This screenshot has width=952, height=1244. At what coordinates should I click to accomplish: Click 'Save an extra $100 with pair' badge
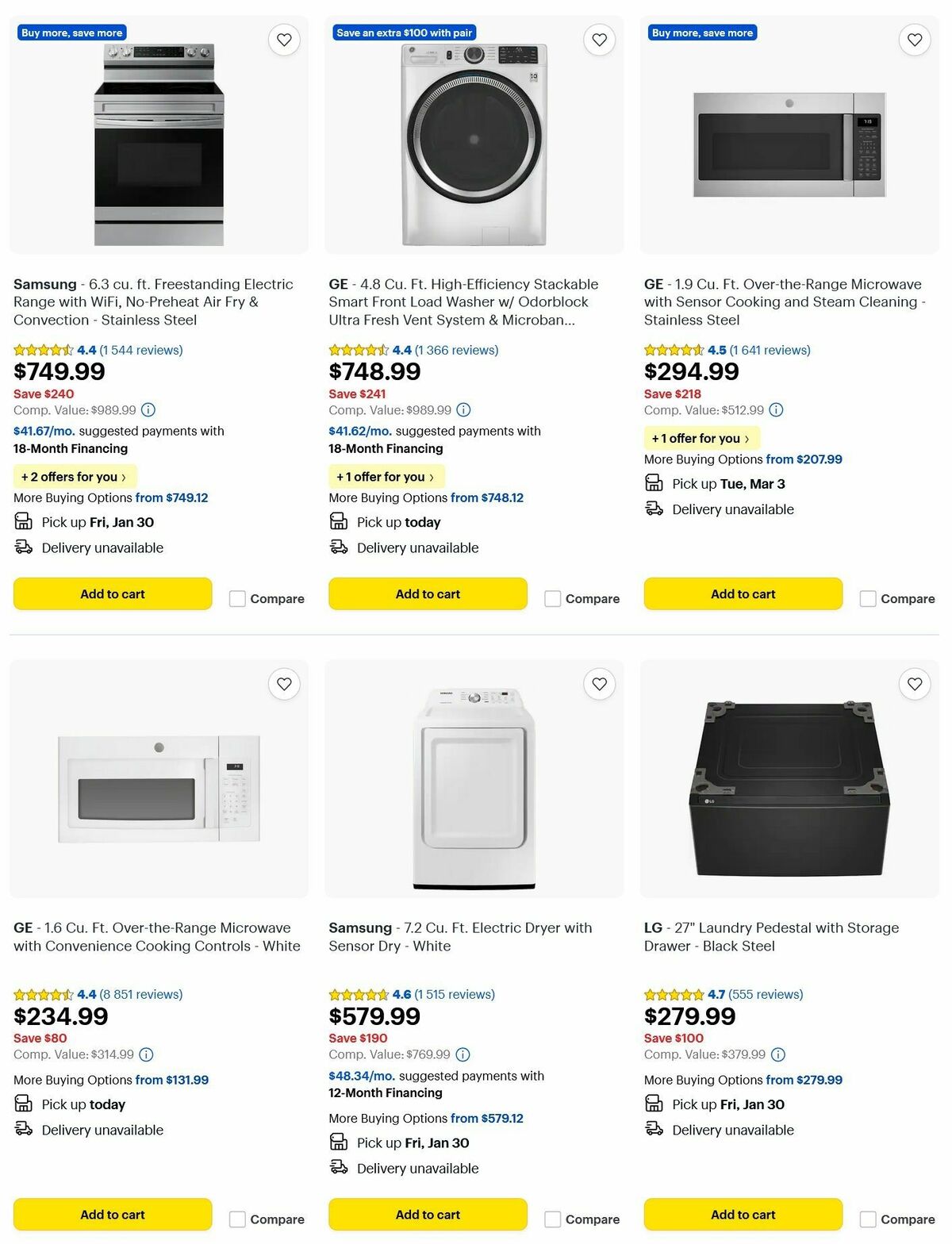click(403, 33)
